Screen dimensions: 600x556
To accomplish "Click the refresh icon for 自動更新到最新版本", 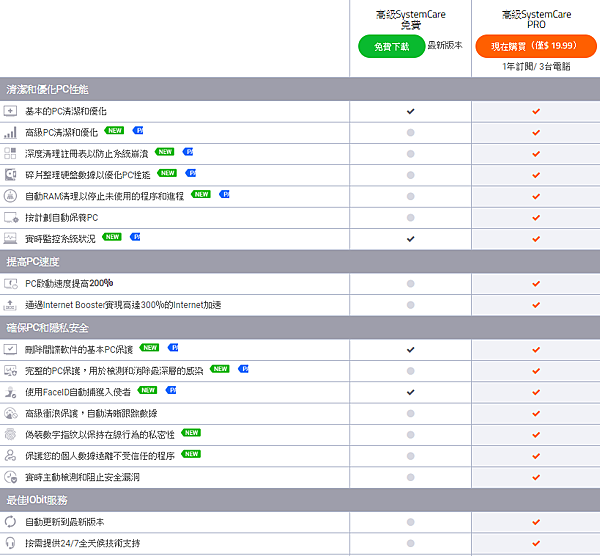I will coord(10,522).
